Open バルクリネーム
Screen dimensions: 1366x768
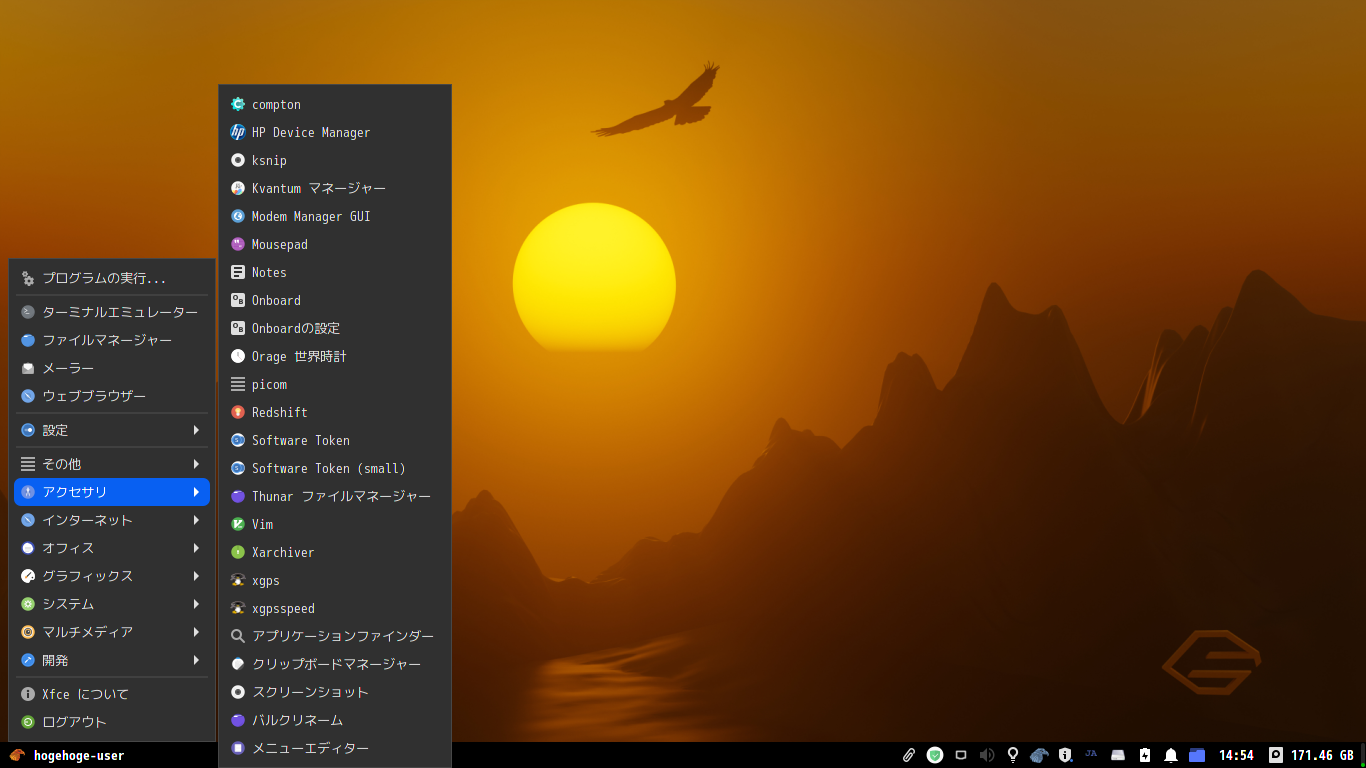pyautogui.click(x=335, y=720)
